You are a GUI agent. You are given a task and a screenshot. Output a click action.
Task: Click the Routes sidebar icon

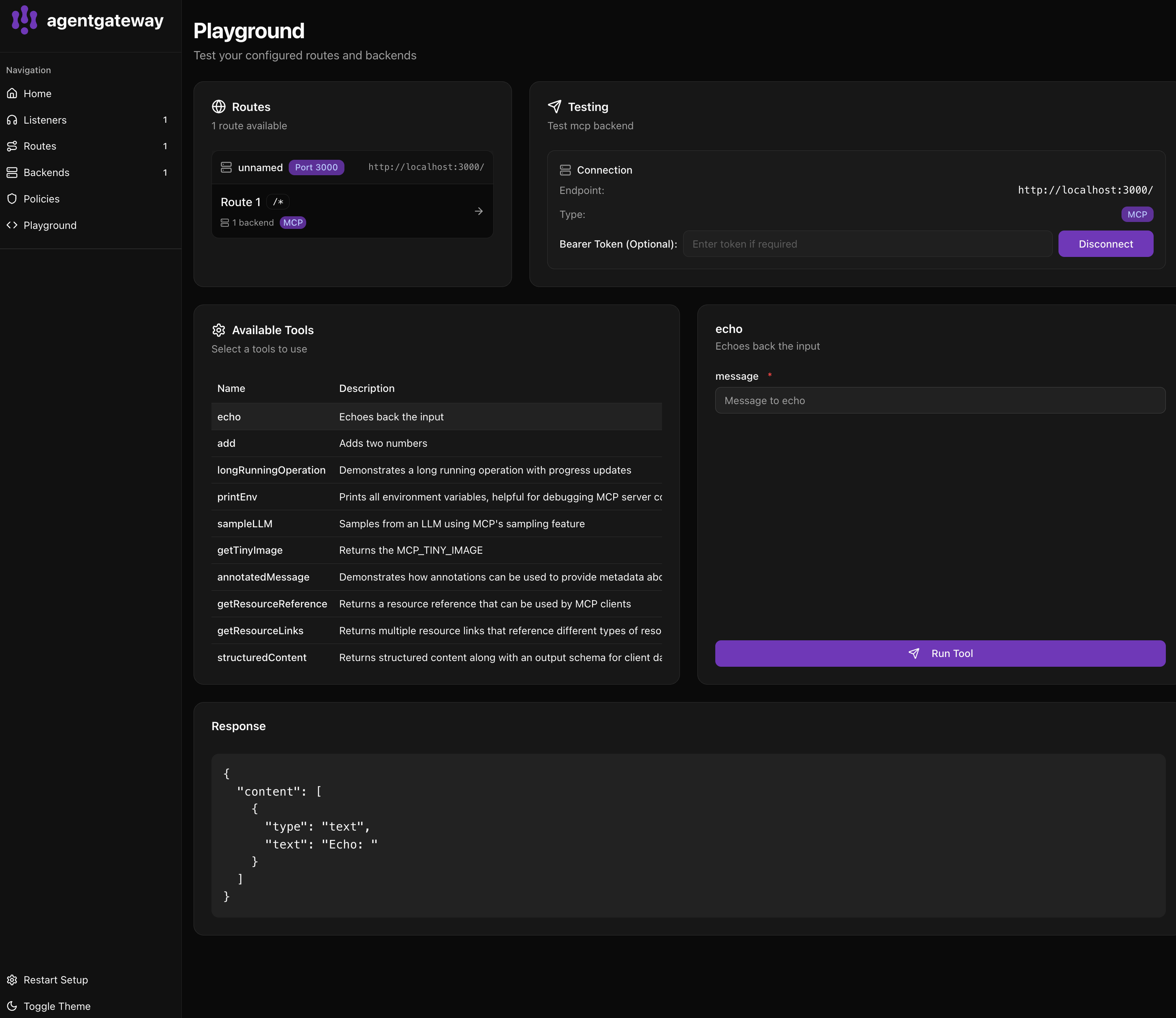pyautogui.click(x=12, y=146)
